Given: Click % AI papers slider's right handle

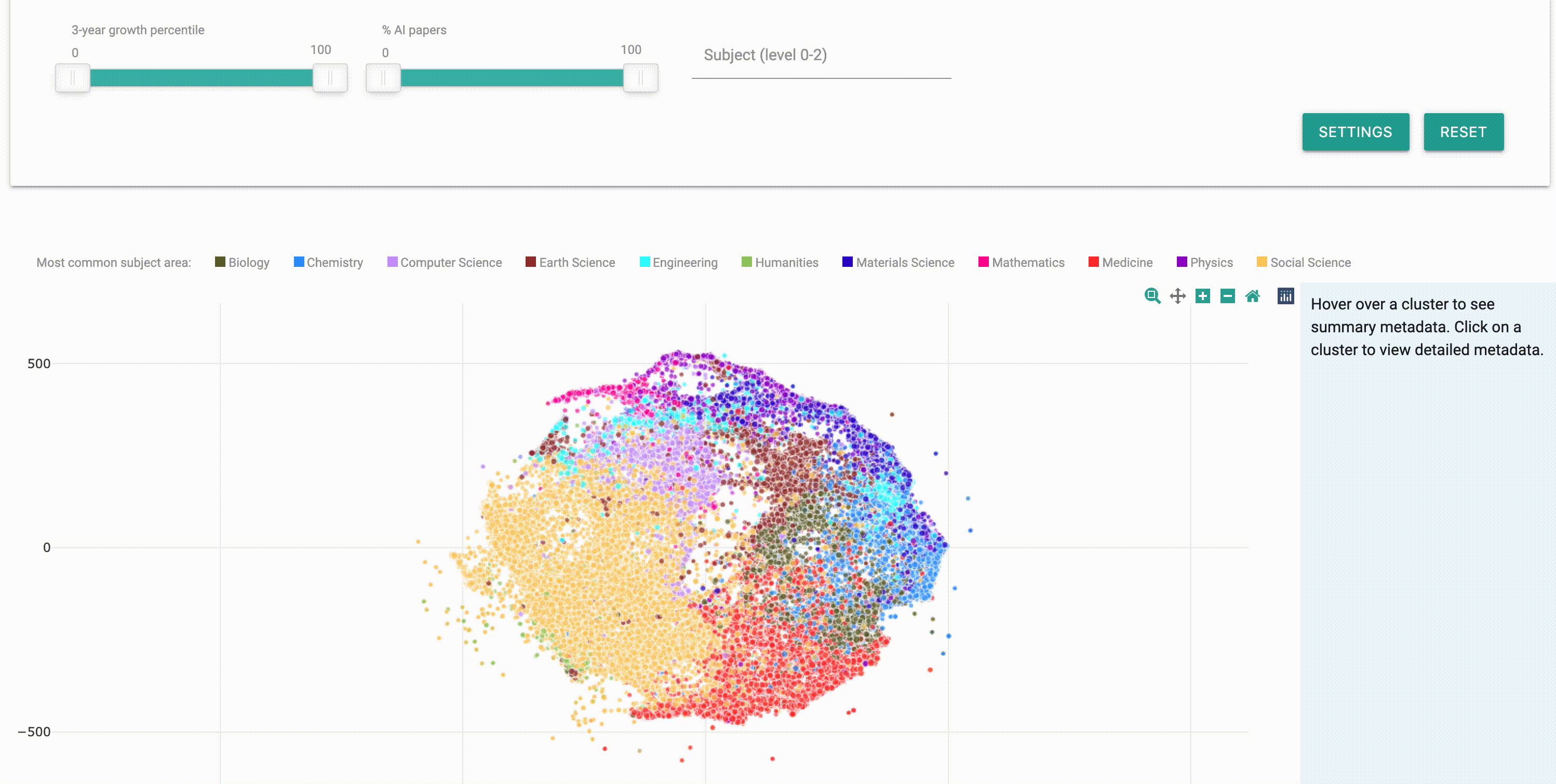Looking at the screenshot, I should [x=640, y=78].
